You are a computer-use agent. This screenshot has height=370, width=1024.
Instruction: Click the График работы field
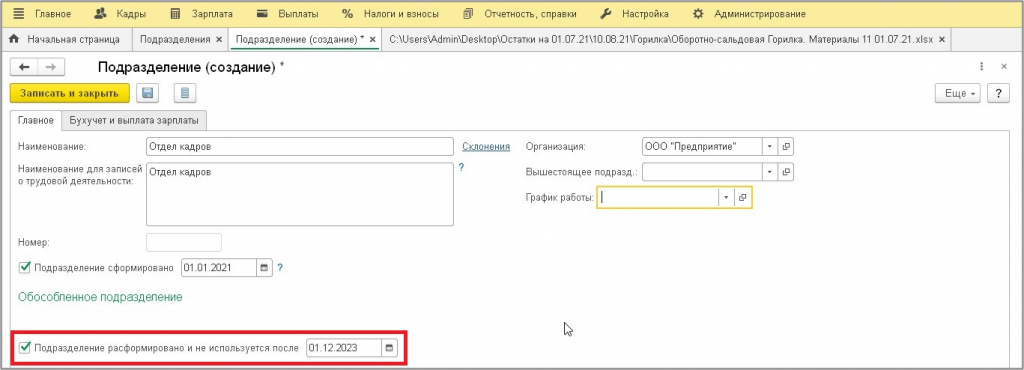click(658, 197)
